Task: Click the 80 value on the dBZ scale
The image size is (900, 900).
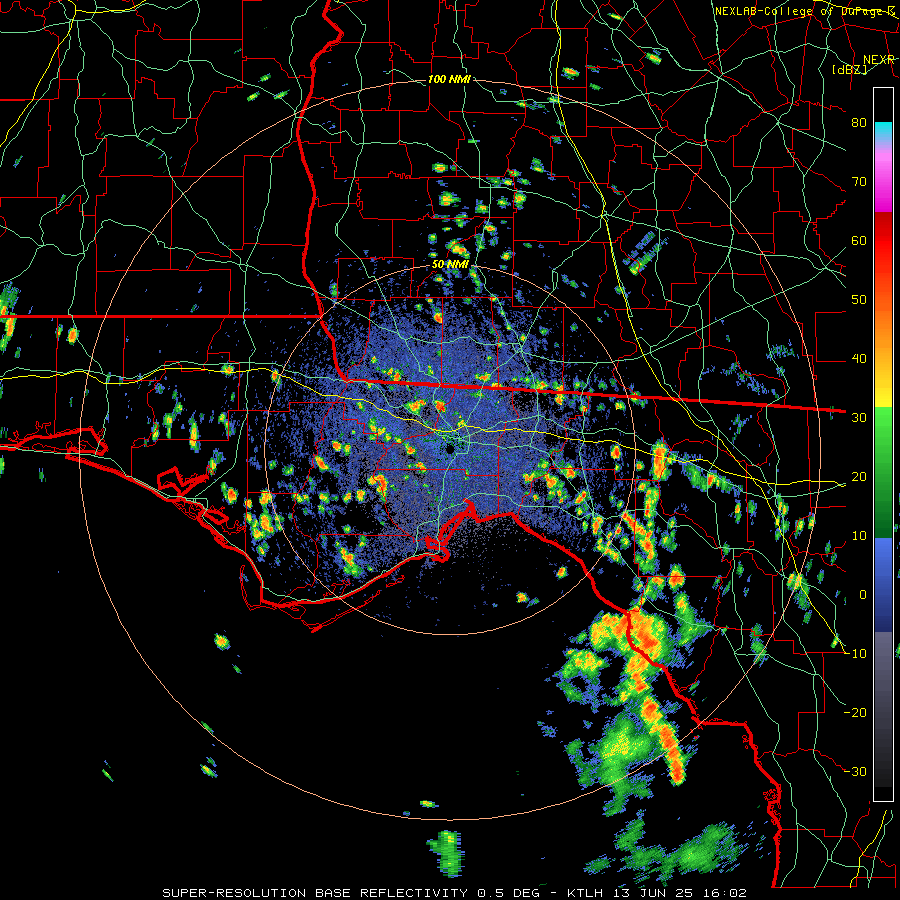Action: [x=859, y=123]
